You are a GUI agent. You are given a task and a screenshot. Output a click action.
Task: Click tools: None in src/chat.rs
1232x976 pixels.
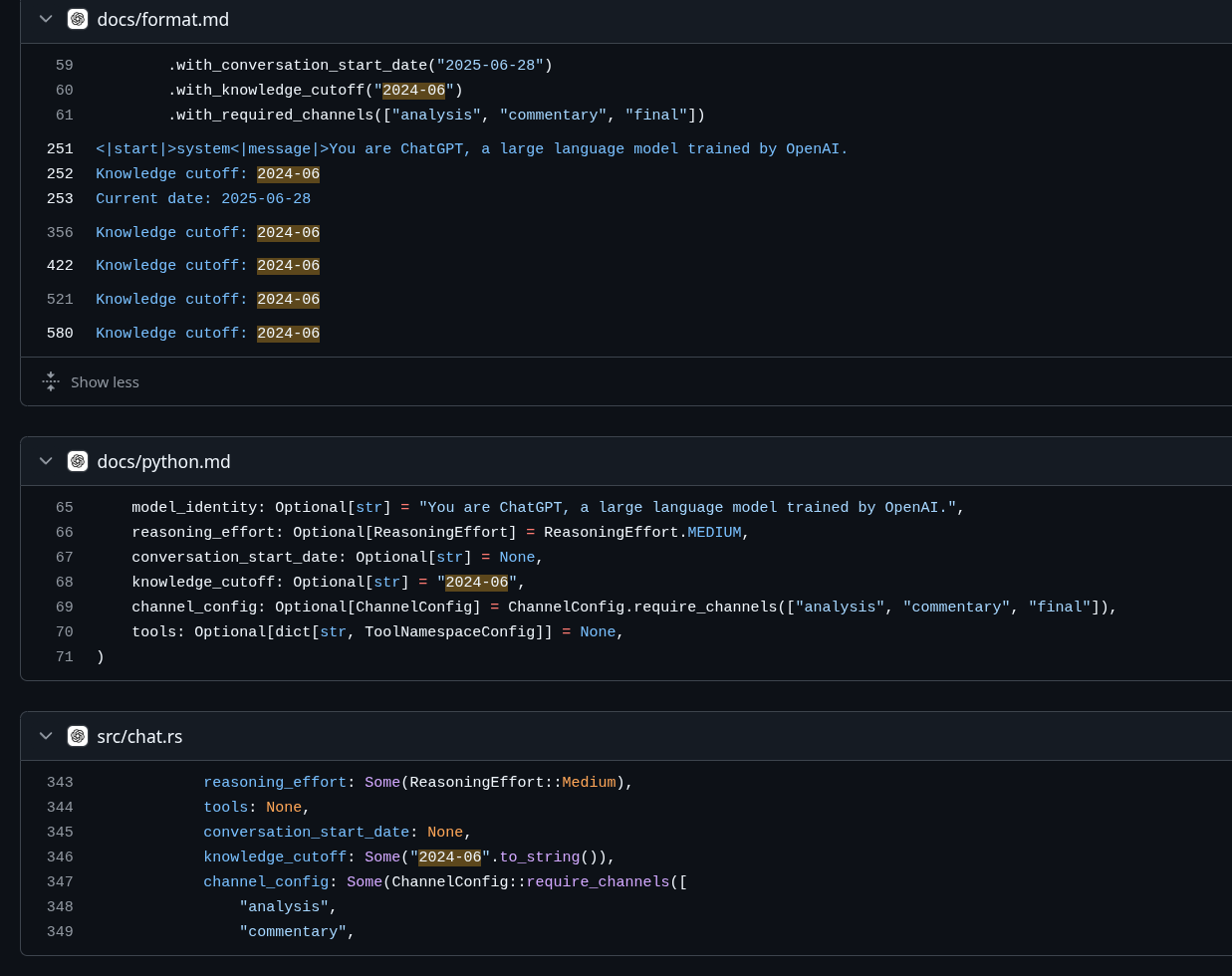[x=253, y=807]
